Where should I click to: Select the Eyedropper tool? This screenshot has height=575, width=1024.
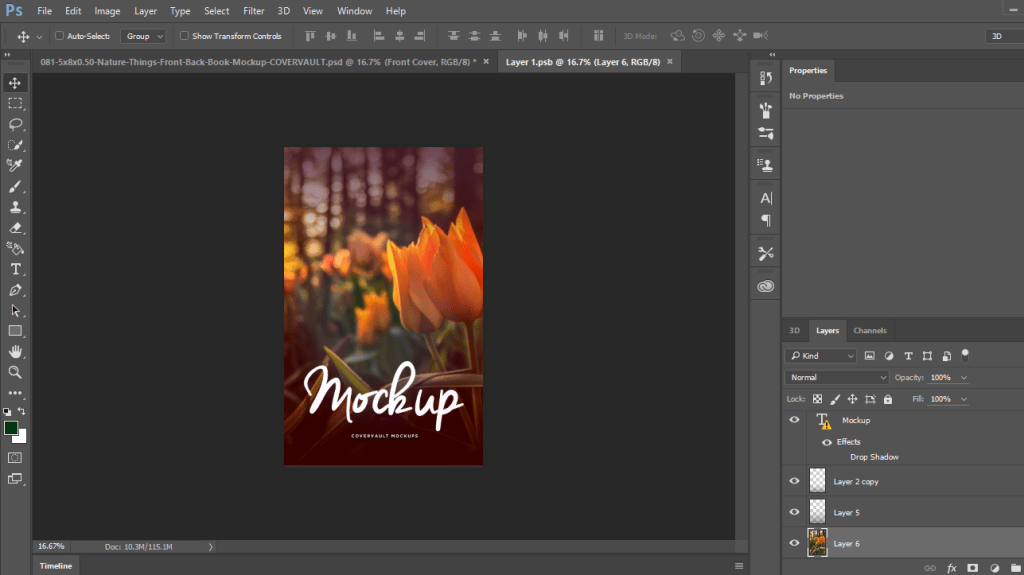coord(15,165)
